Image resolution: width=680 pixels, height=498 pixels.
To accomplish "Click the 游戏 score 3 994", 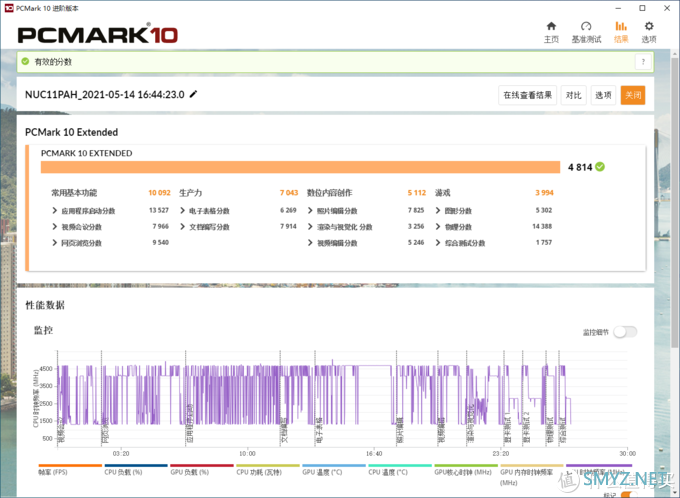I will (544, 193).
